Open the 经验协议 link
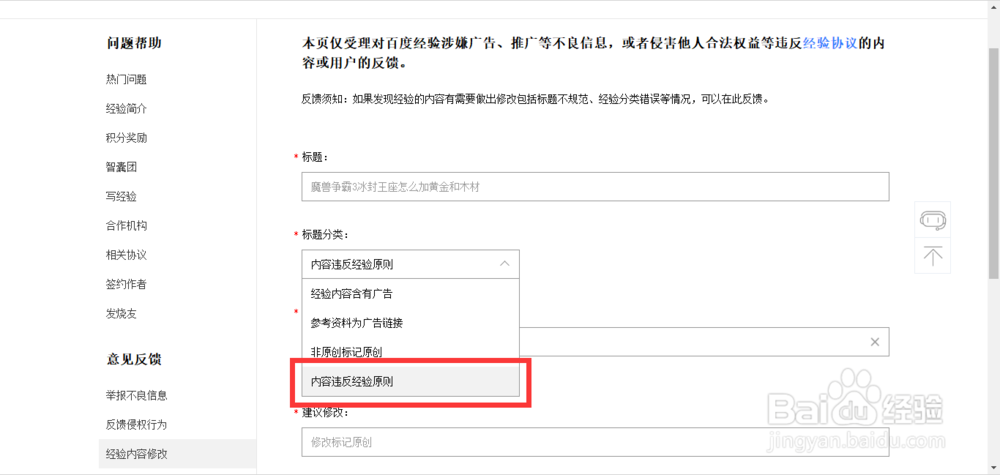Viewport: 1000px width, 475px height. 830,44
